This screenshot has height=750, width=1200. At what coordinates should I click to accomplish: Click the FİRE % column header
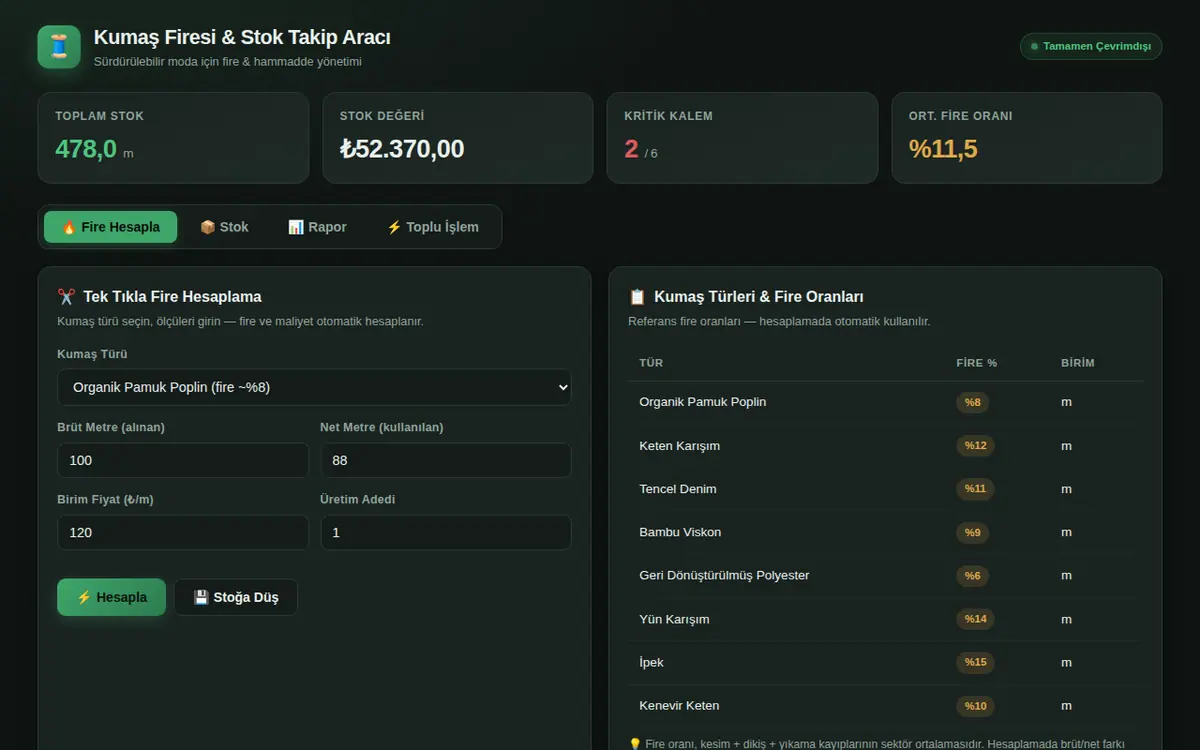976,363
